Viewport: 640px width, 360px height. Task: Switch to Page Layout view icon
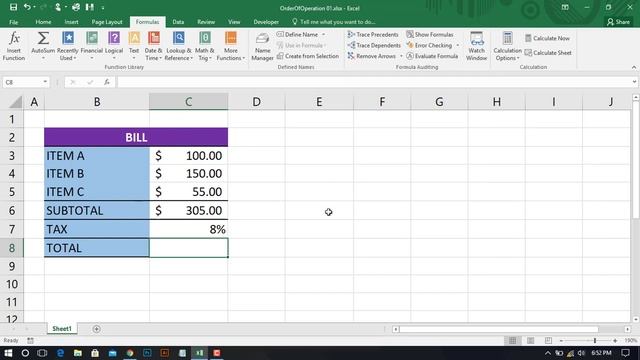point(530,340)
